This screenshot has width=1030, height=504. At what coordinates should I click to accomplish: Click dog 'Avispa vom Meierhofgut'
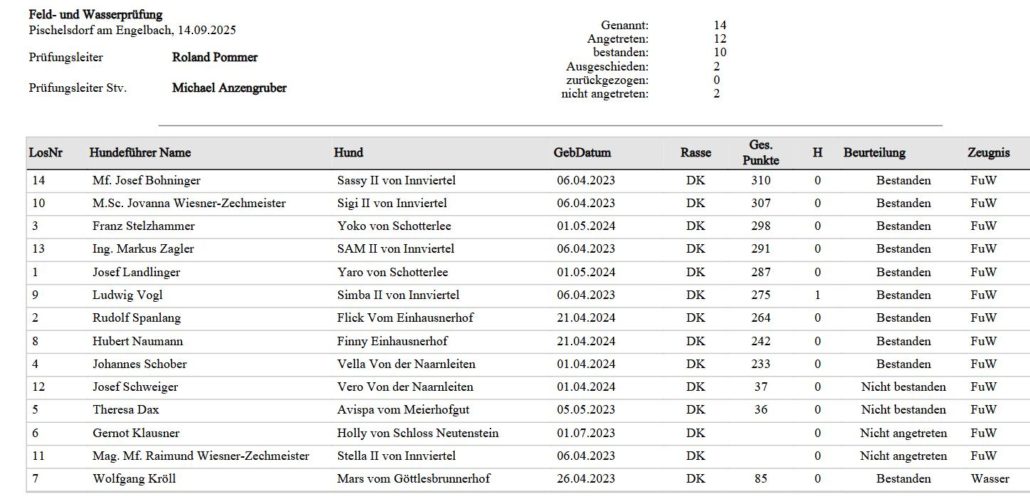(403, 410)
